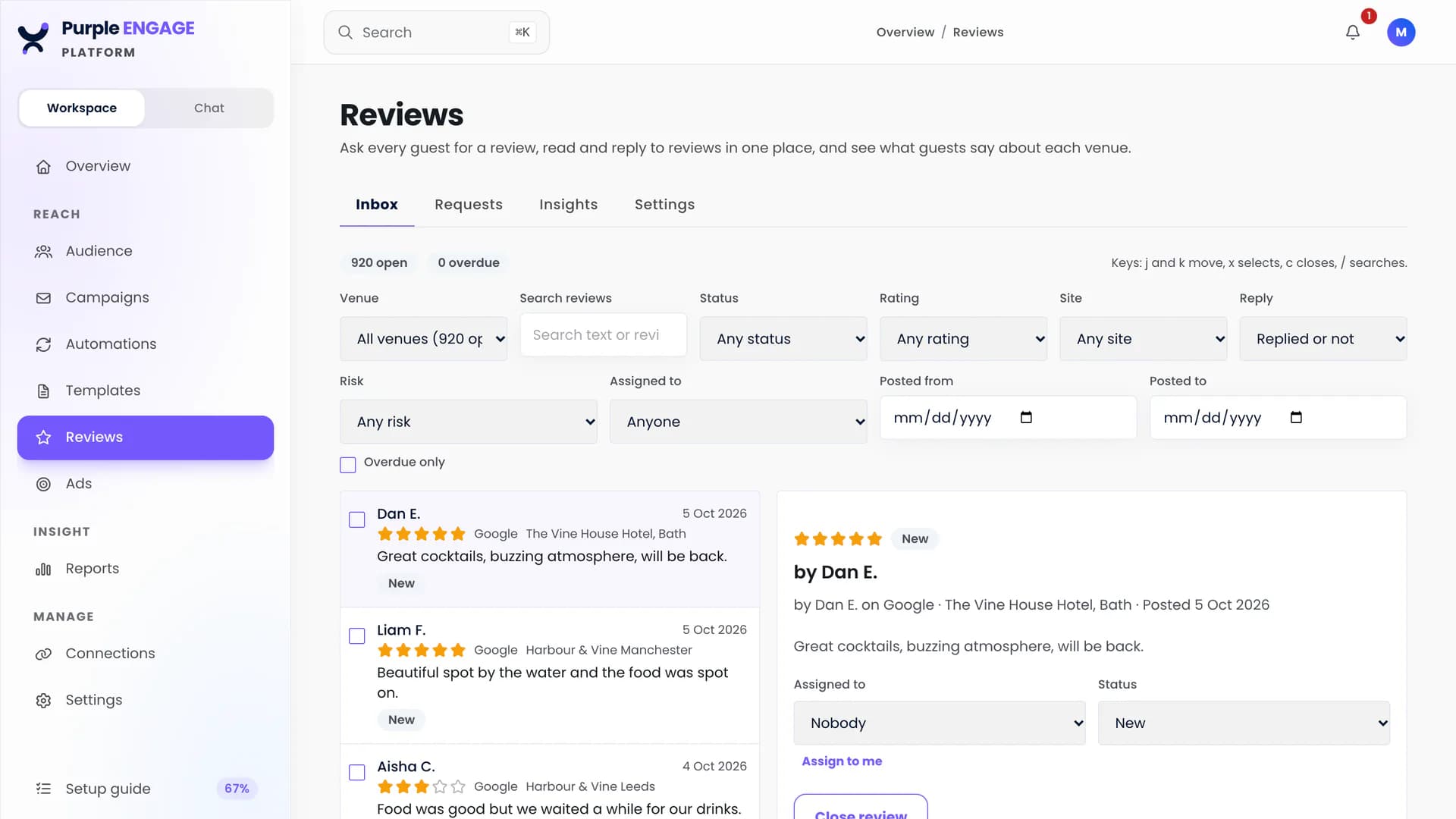This screenshot has height=819, width=1456.
Task: Open the Nobody assignee dropdown
Action: [940, 723]
